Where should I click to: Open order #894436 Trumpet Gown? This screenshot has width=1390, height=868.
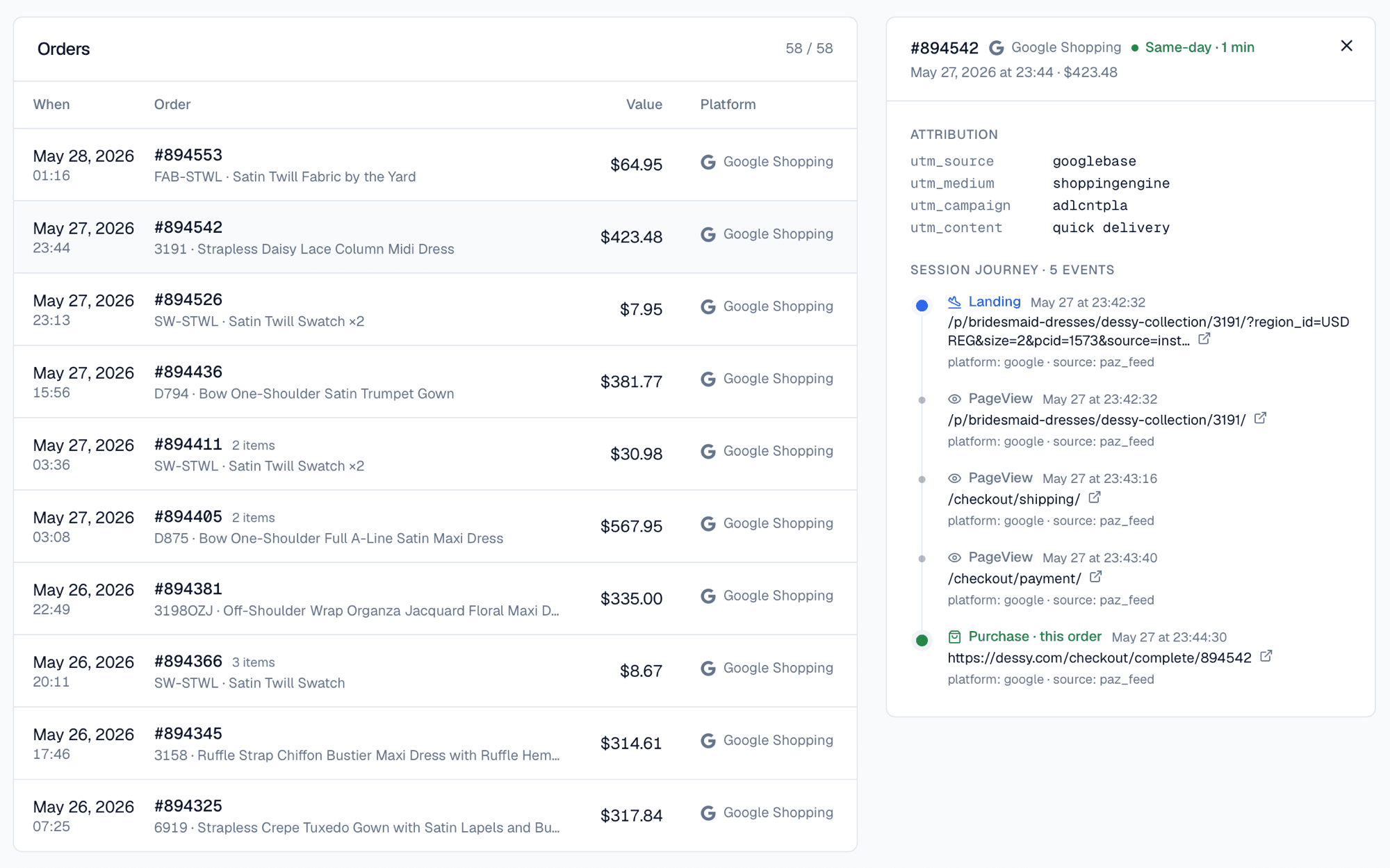click(435, 382)
